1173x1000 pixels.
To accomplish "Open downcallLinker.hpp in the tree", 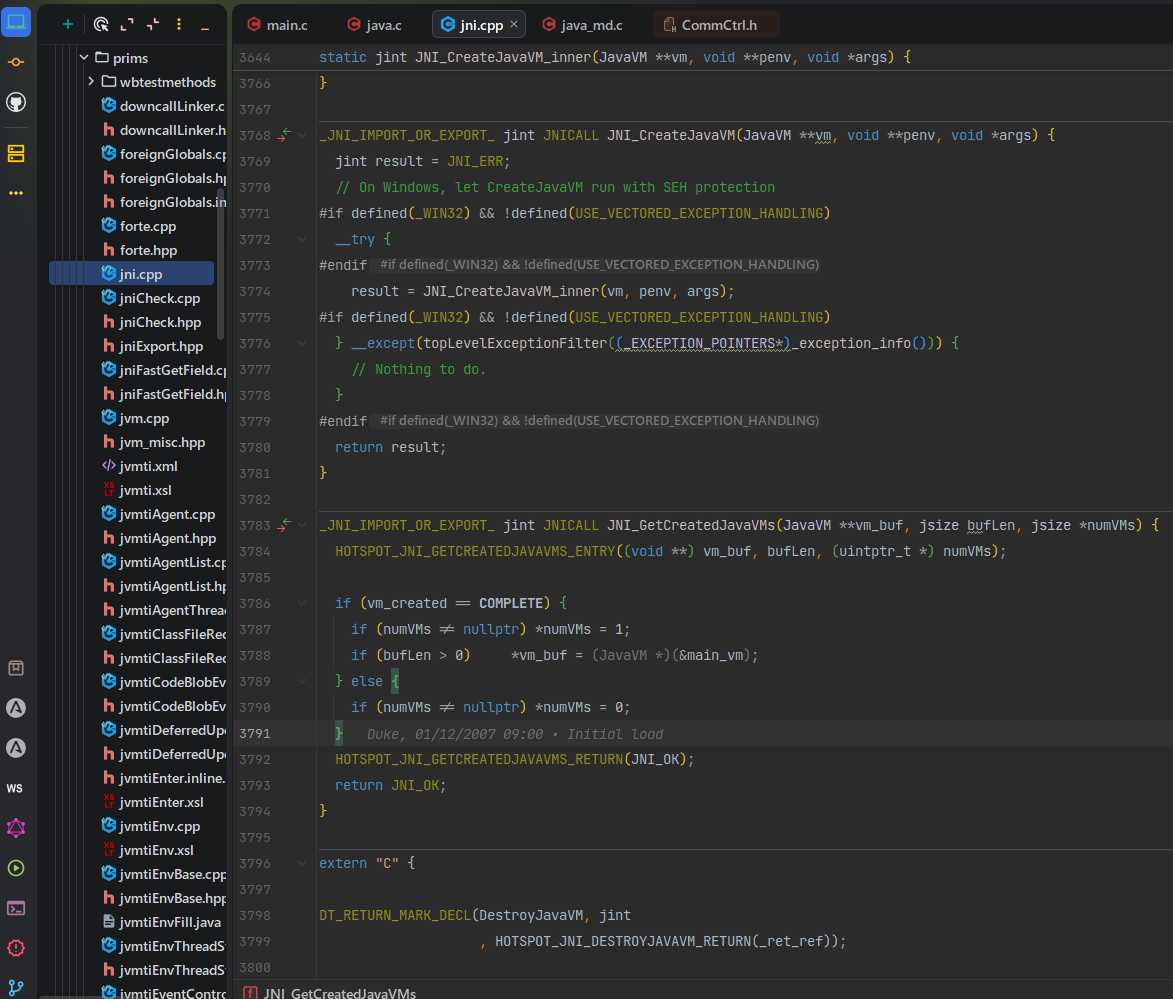I will (162, 130).
